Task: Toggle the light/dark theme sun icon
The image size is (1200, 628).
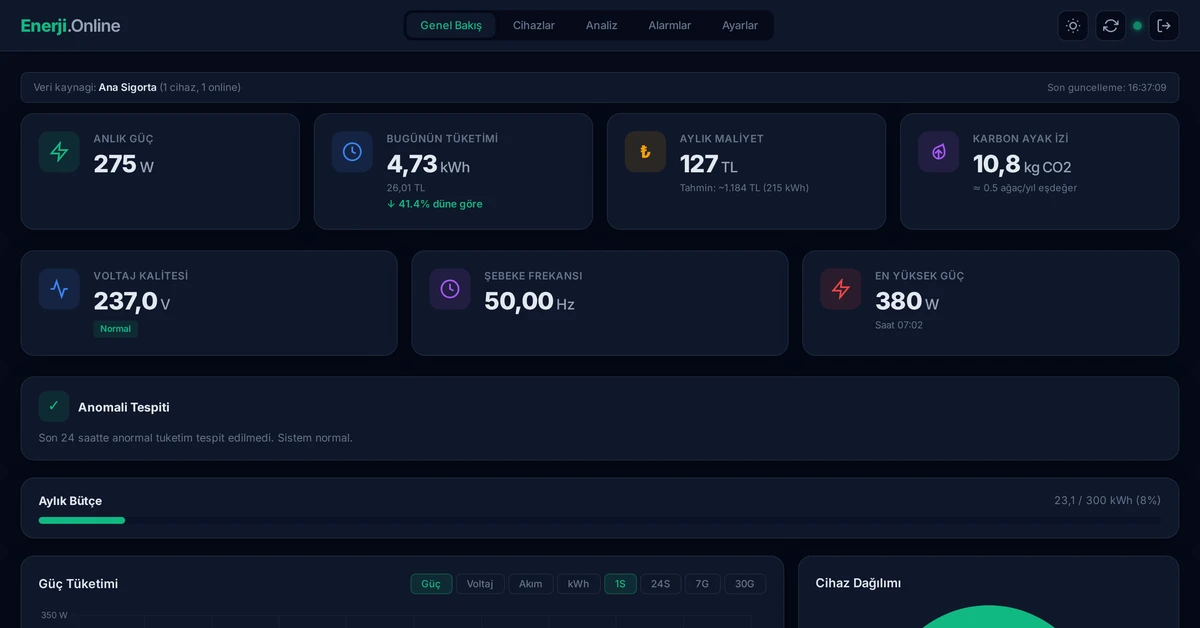Action: (x=1073, y=26)
